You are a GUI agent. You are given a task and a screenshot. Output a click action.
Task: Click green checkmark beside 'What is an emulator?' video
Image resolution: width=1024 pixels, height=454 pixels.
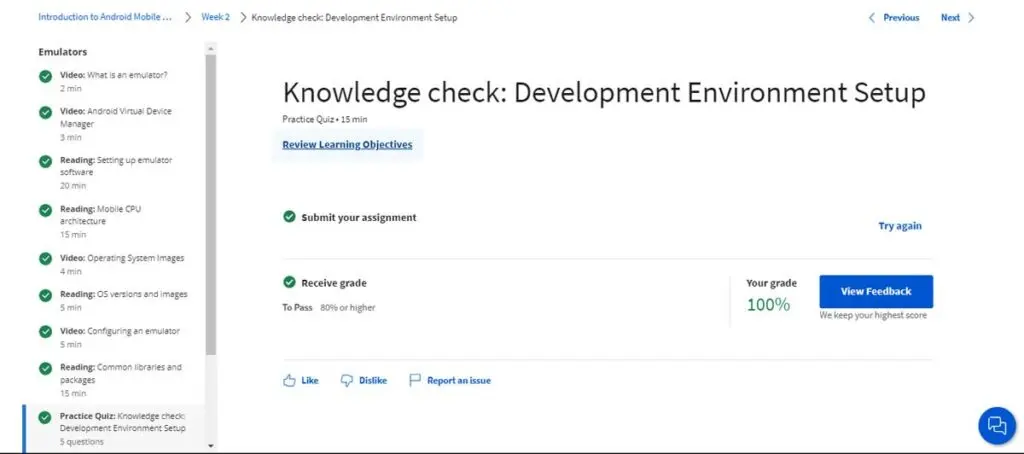tap(45, 76)
